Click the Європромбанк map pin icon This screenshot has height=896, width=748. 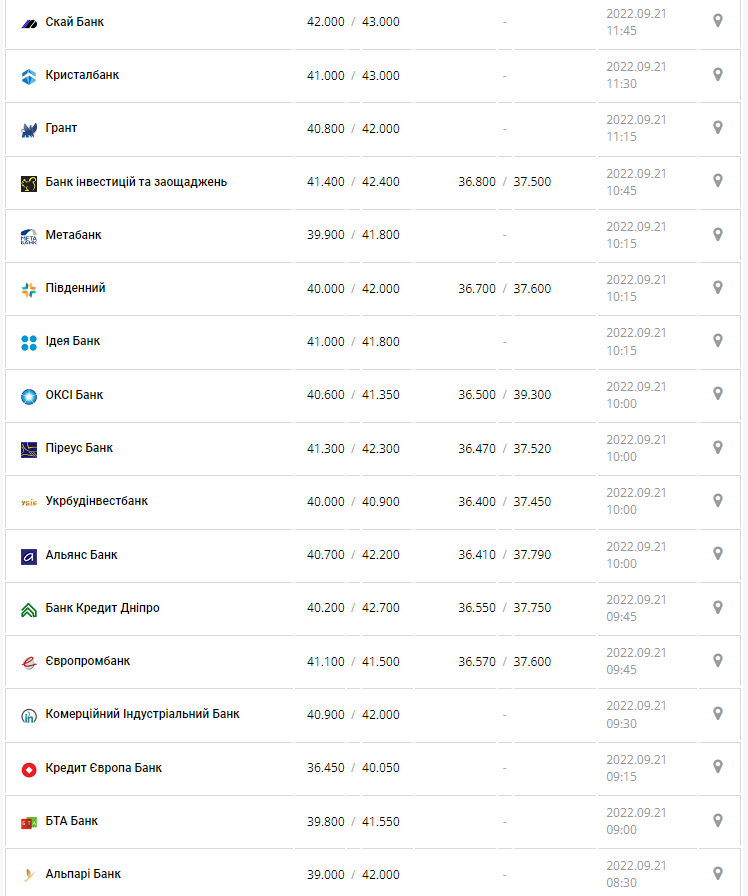(717, 660)
